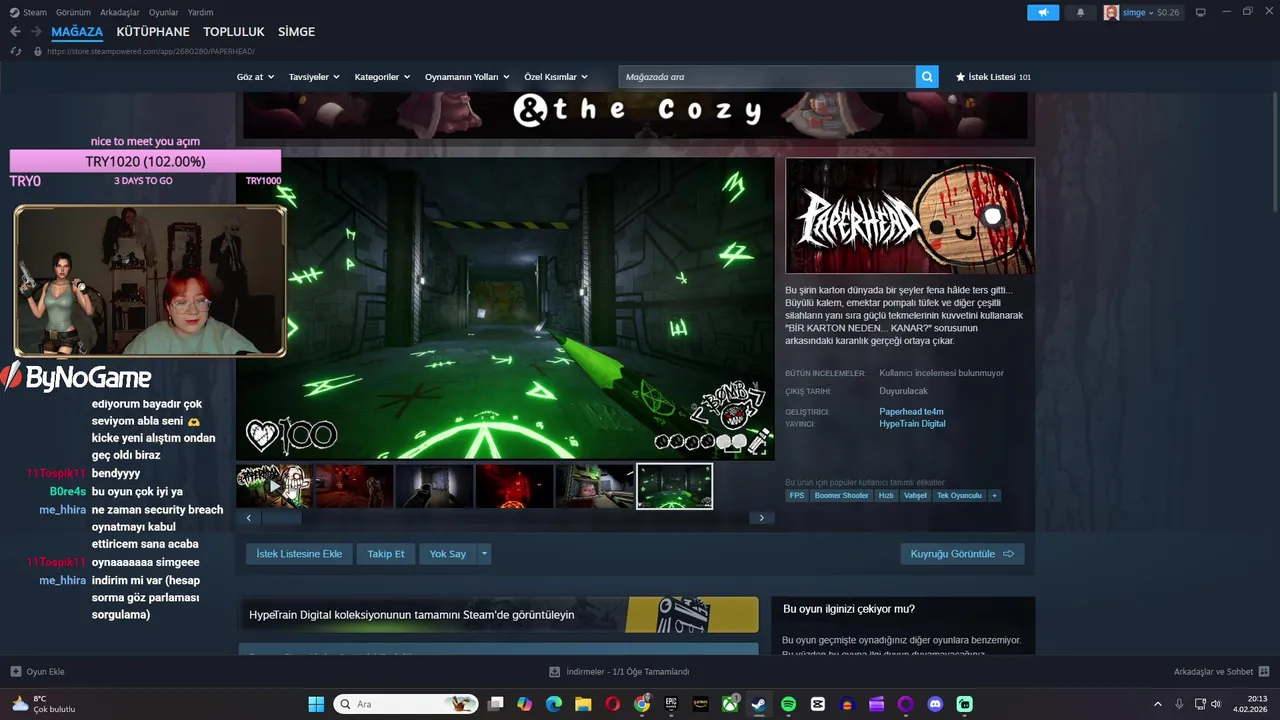Go back with the left arrow navigation icon

(15, 32)
